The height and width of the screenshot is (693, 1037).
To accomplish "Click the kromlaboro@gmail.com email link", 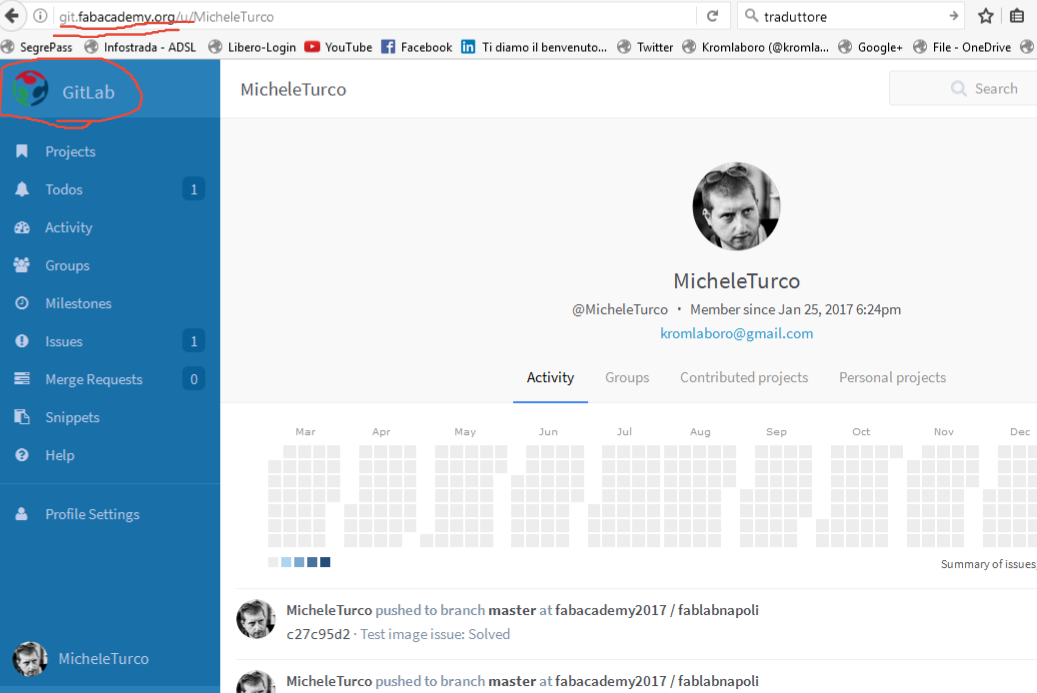I will (x=736, y=333).
